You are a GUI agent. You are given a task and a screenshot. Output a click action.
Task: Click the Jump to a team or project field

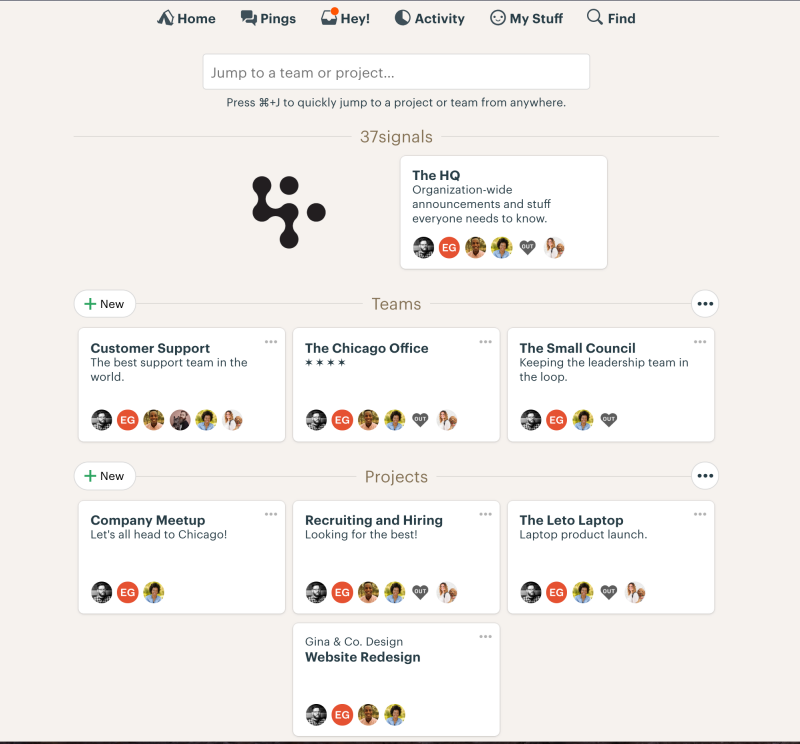coord(396,72)
